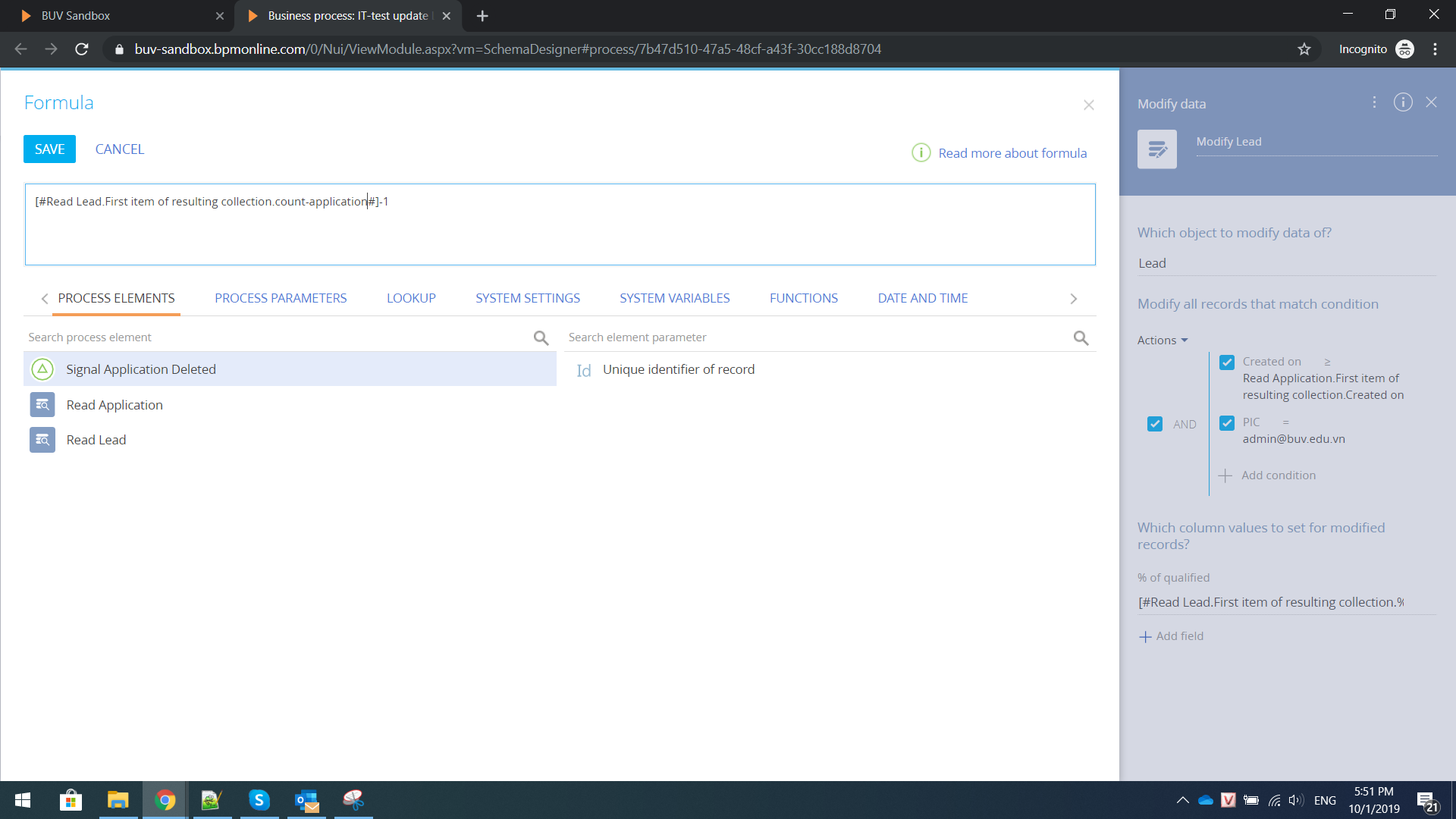
Task: Click inside the formula text area
Action: coord(560,224)
